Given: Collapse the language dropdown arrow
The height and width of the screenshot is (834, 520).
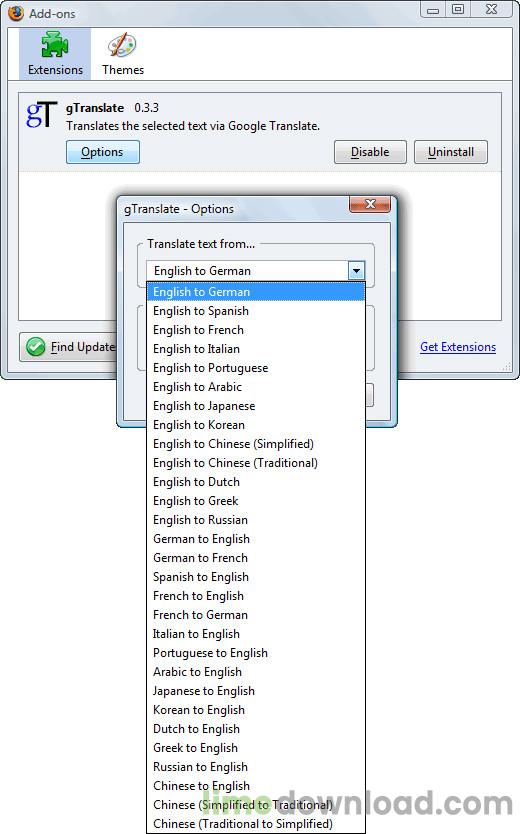Looking at the screenshot, I should (x=356, y=271).
